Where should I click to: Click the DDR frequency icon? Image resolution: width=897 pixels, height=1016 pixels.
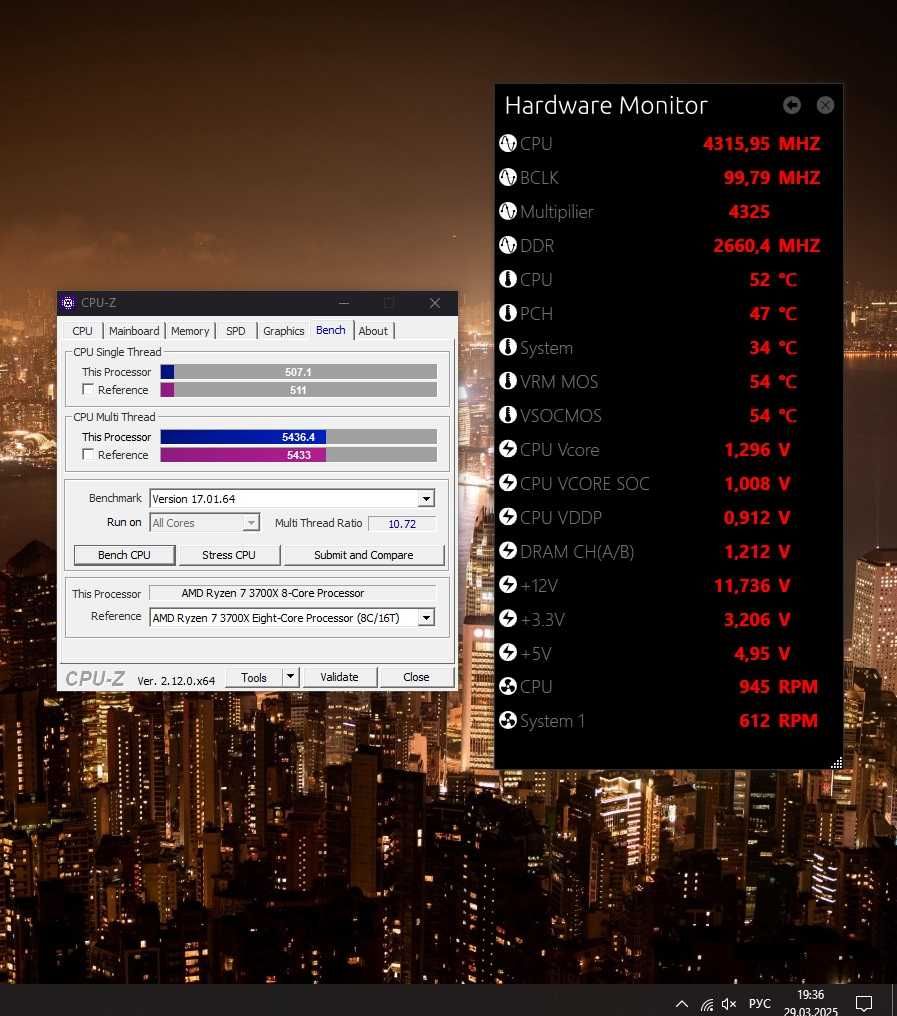tap(508, 245)
